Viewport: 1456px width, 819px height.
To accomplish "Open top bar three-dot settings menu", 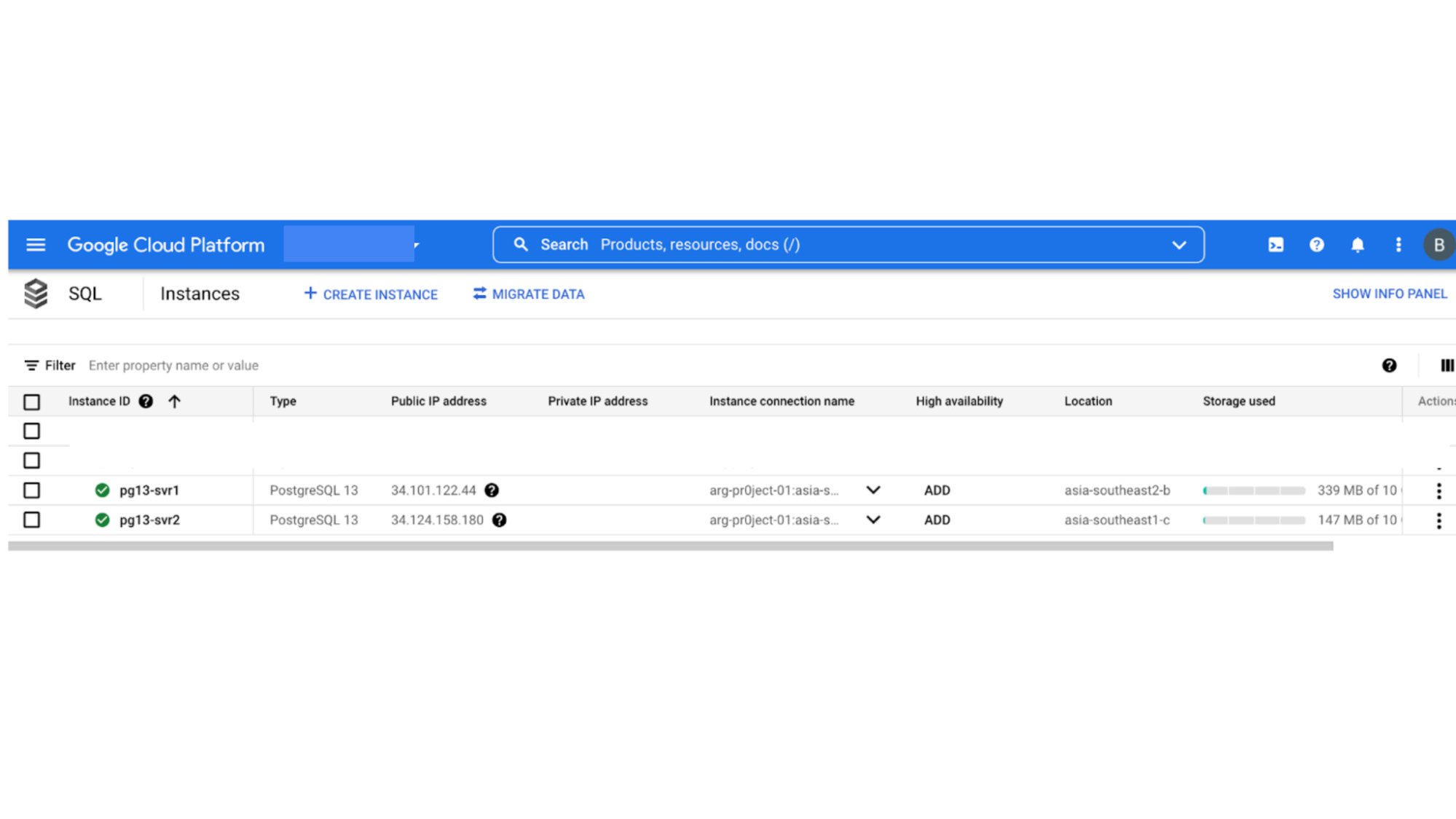I will point(1398,245).
